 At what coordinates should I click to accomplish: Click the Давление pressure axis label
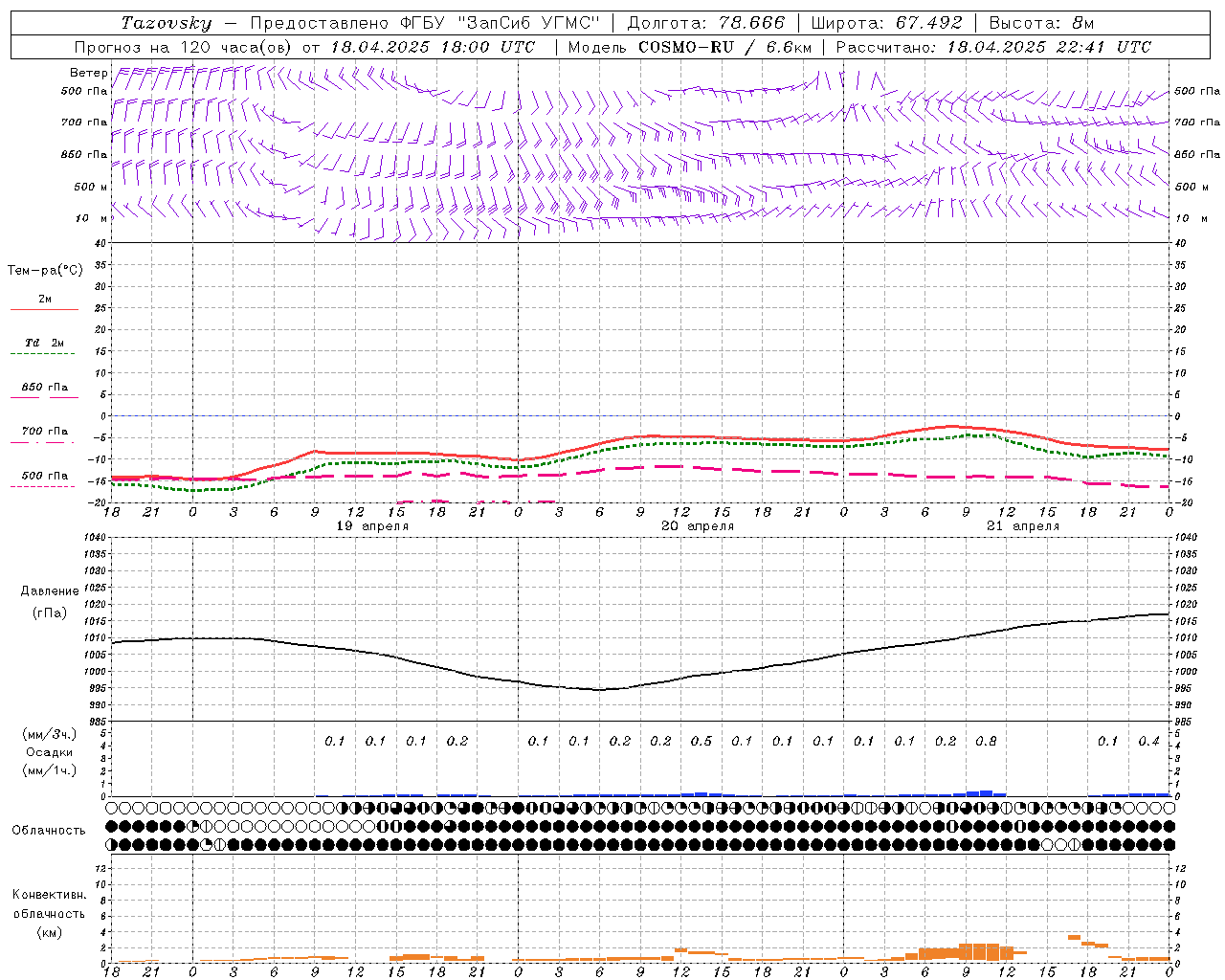pyautogui.click(x=50, y=590)
